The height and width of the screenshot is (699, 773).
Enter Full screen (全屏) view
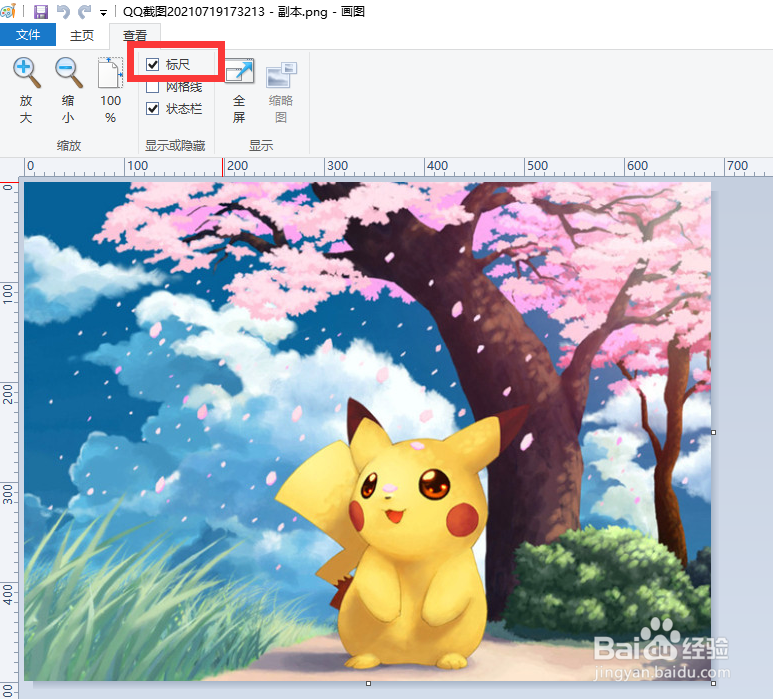pyautogui.click(x=239, y=72)
